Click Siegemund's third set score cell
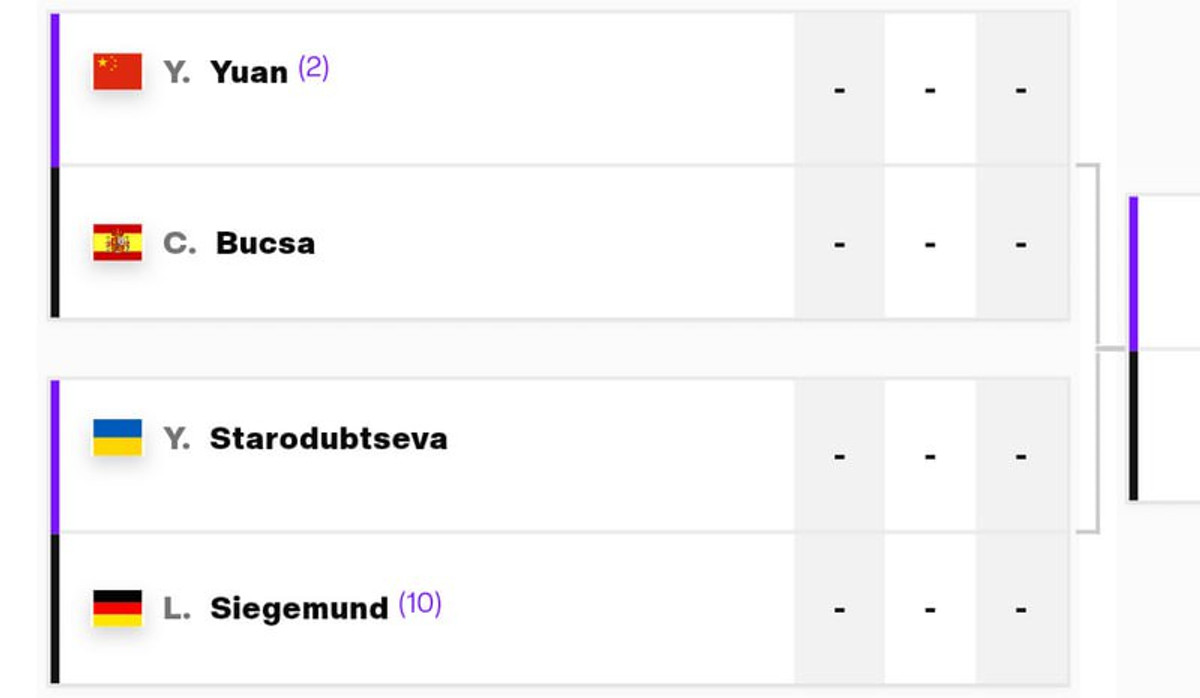The width and height of the screenshot is (1200, 698). click(x=1020, y=609)
